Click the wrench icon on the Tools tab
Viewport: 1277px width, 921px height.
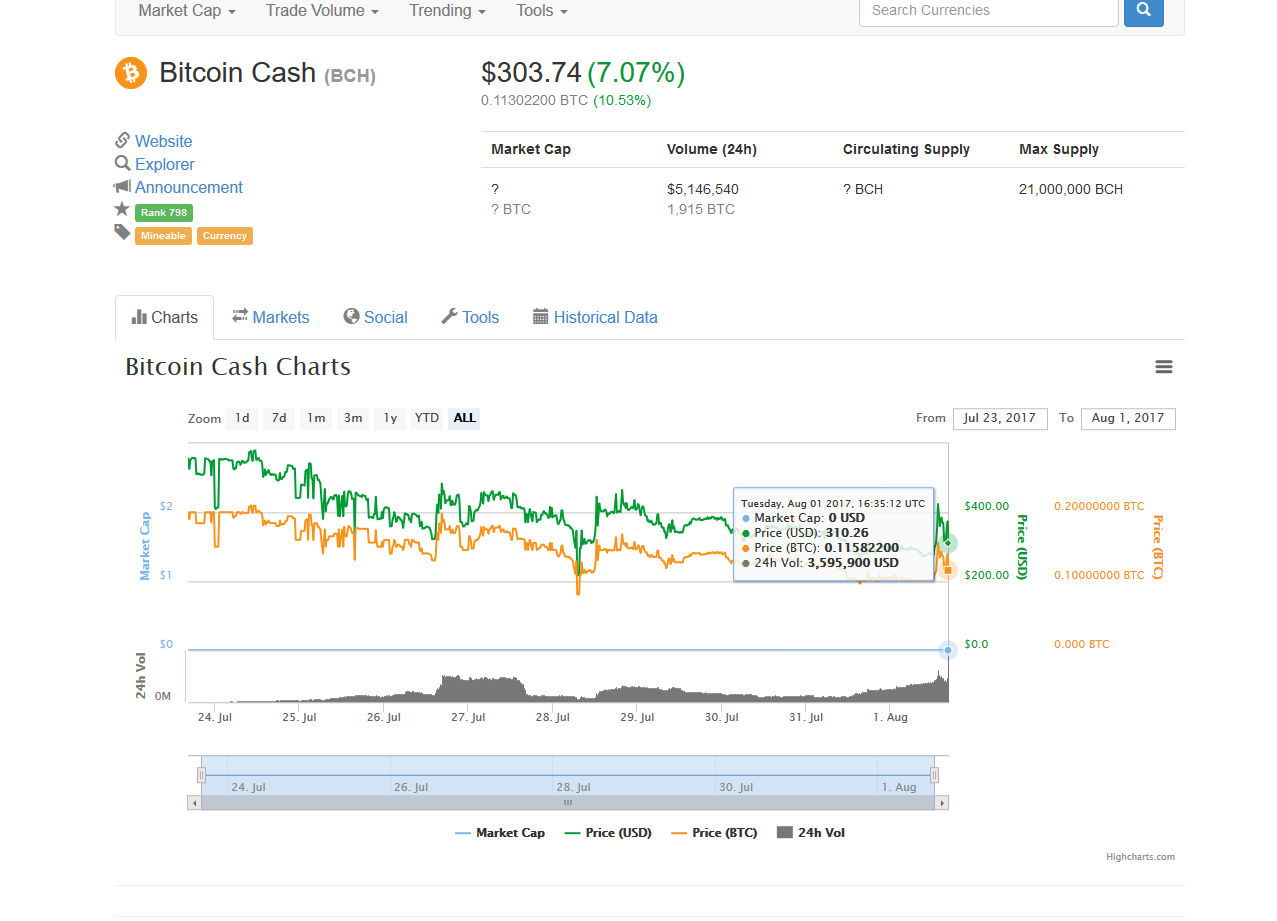point(450,316)
